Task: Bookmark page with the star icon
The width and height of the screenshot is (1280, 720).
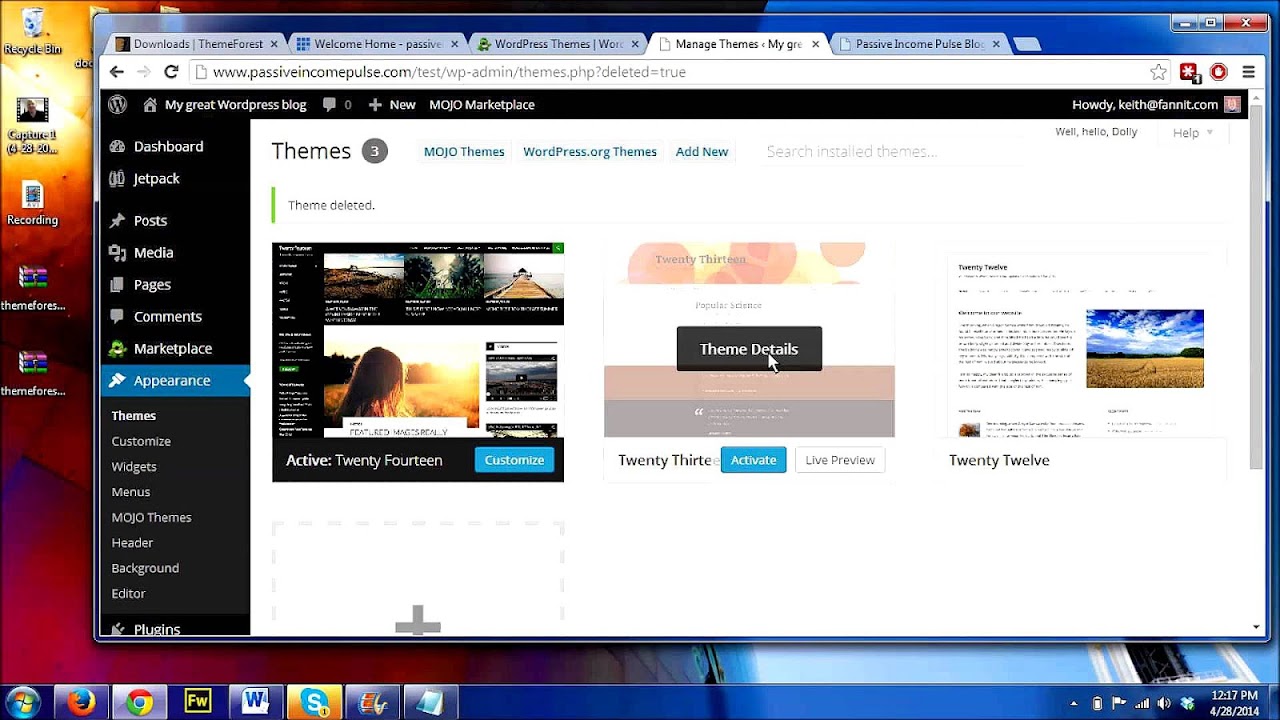Action: point(1158,72)
